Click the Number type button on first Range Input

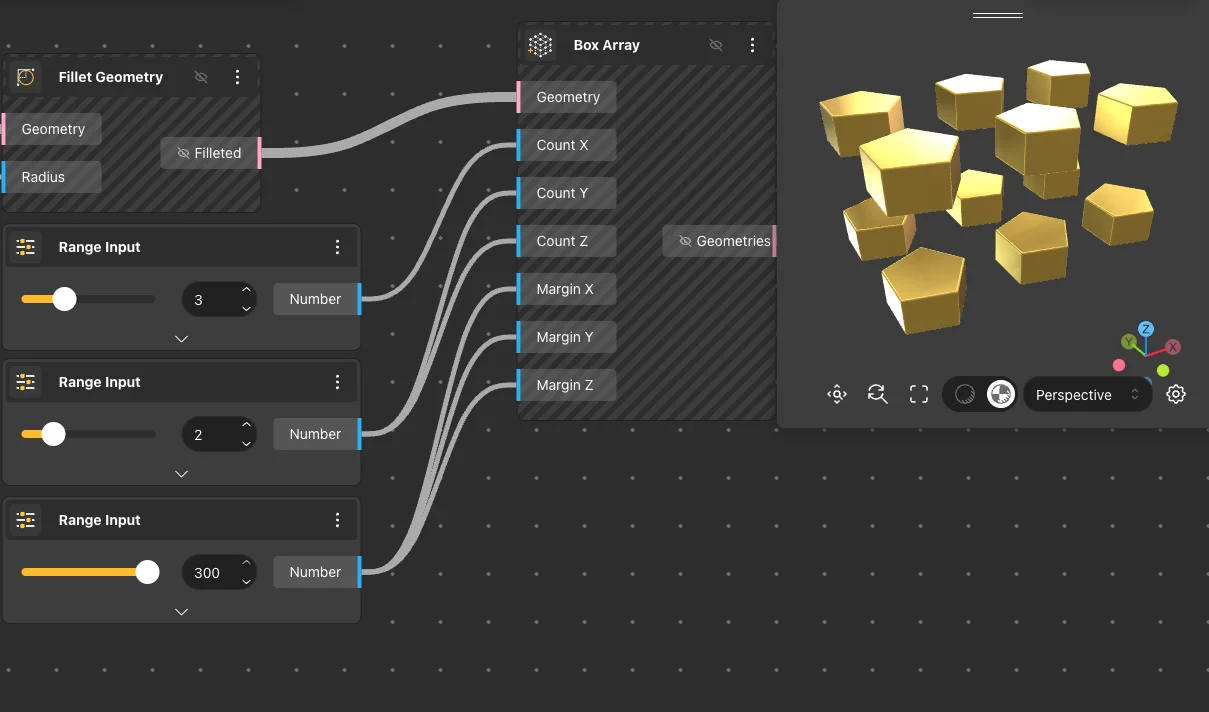coord(315,298)
